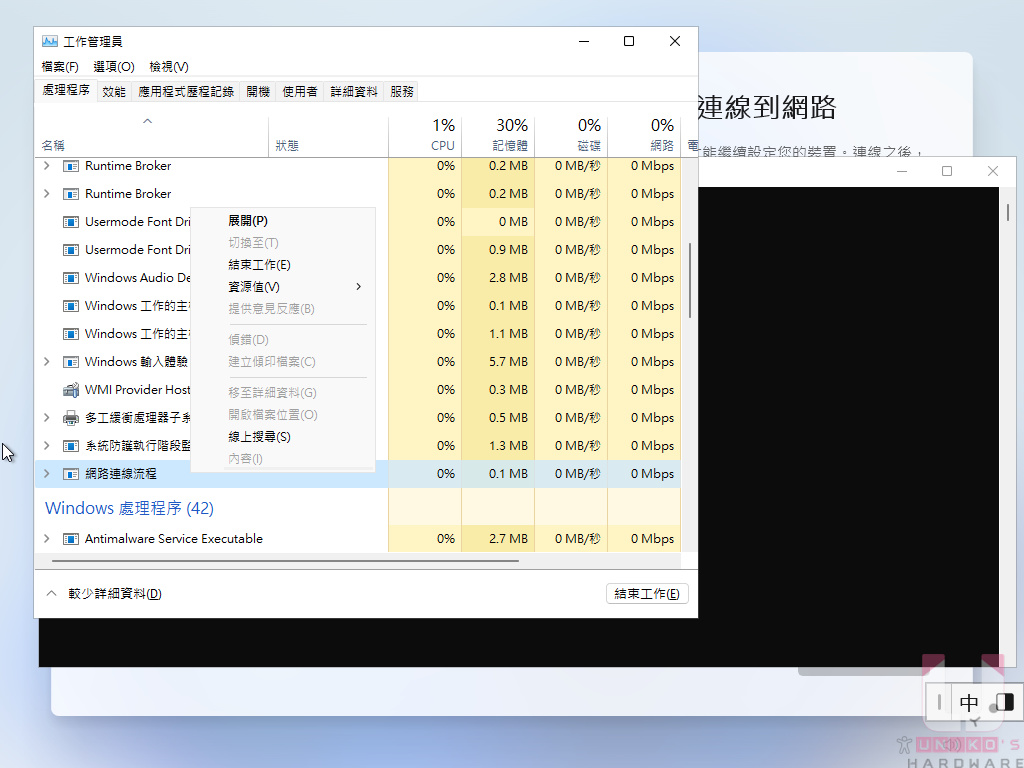Switch to the 開機 tab
This screenshot has width=1024, height=768.
pos(258,92)
